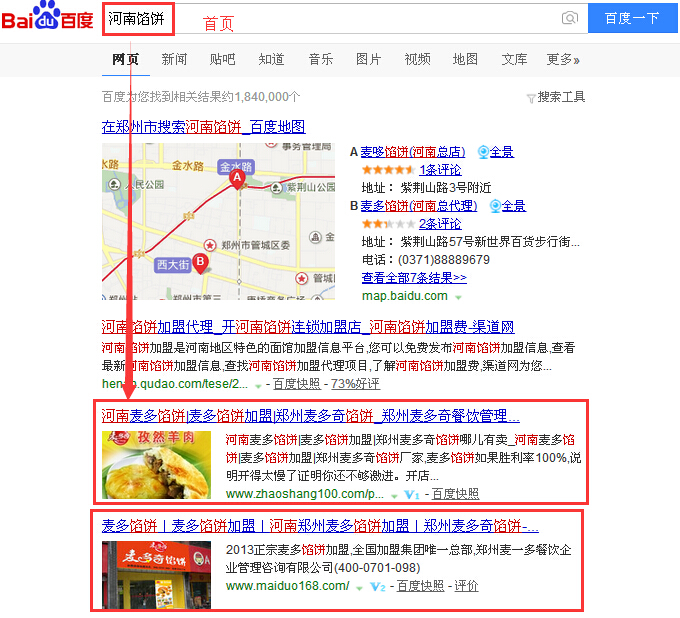The height and width of the screenshot is (618, 680).
Task: Open map.baidu.com source link
Action: coord(405,296)
